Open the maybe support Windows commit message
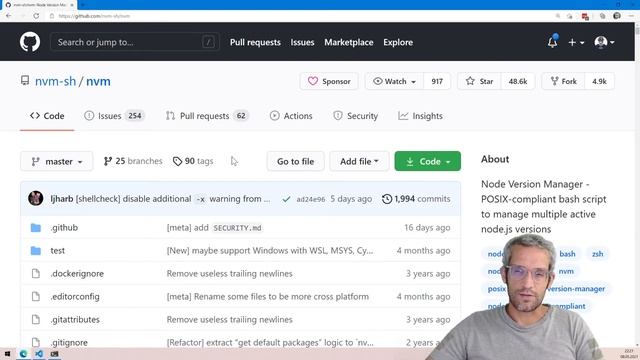 point(270,251)
